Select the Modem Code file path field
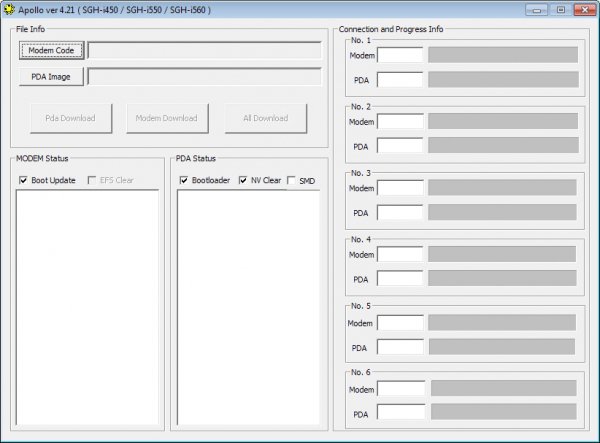 pyautogui.click(x=204, y=50)
